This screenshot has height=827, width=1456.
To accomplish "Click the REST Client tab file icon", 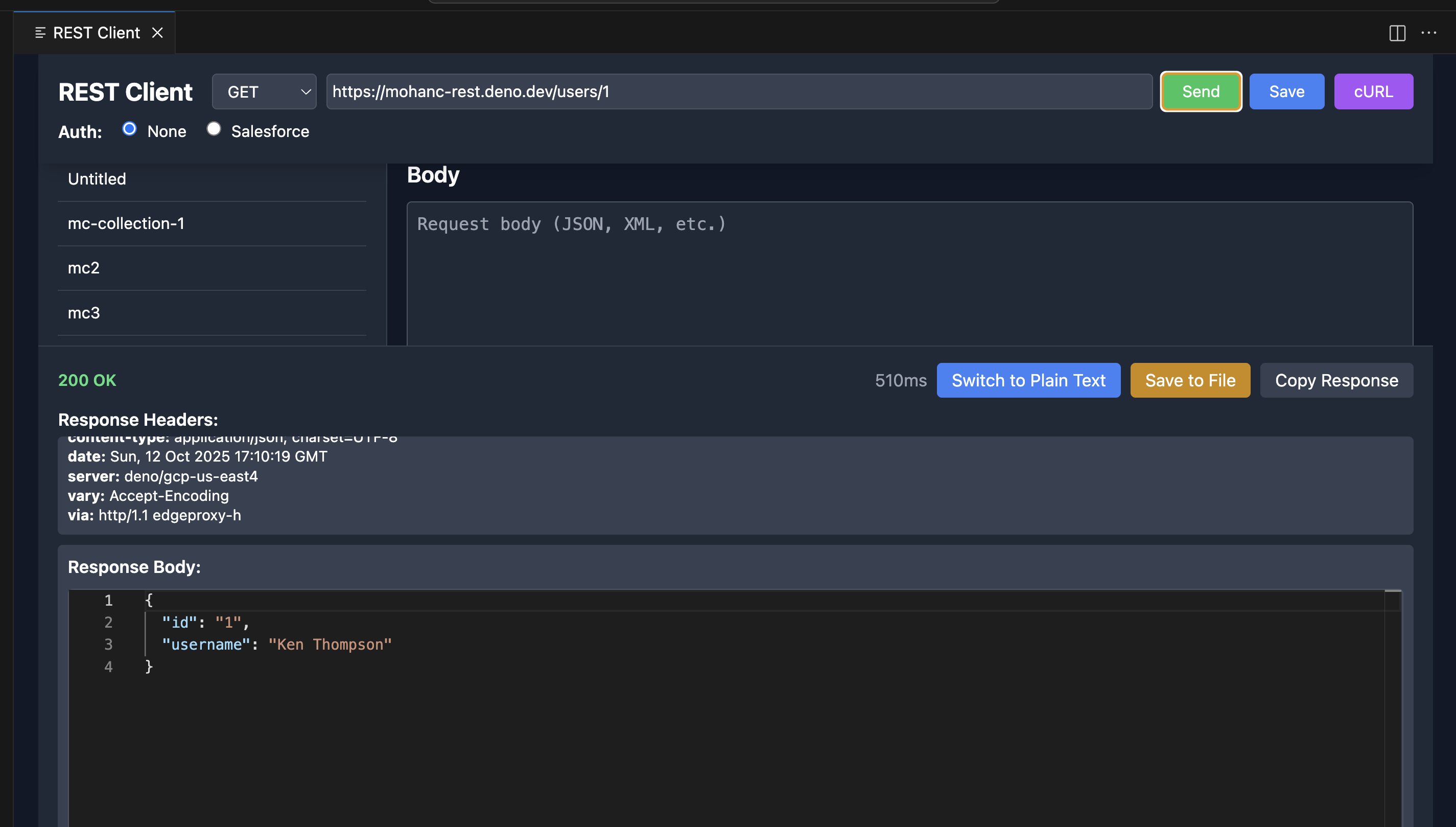I will (40, 33).
